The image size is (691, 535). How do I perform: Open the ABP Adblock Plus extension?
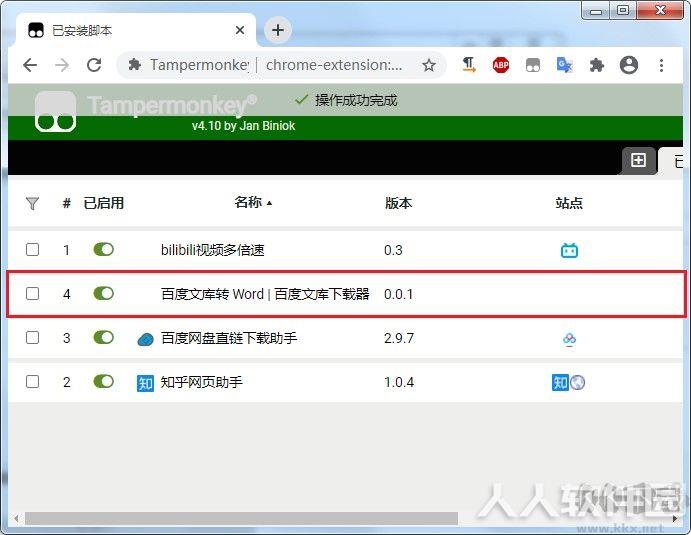click(501, 65)
